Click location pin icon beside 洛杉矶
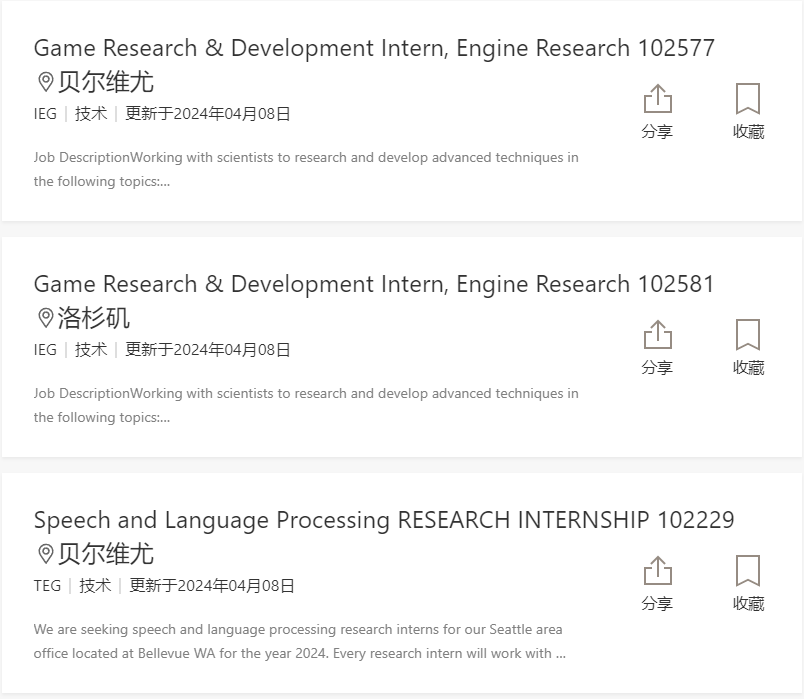804x699 pixels. click(46, 318)
